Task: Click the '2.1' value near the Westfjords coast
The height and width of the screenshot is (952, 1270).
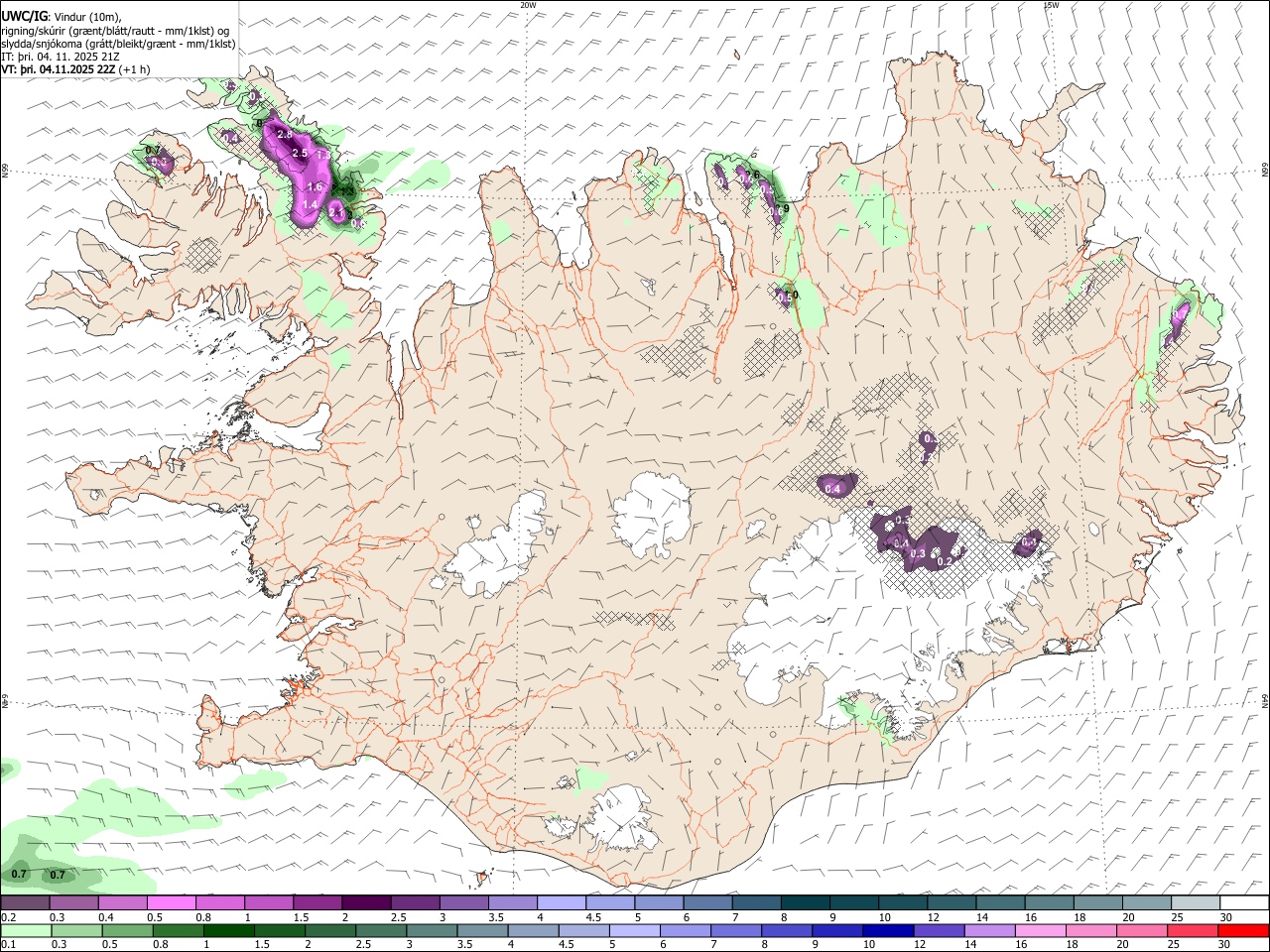Action: click(x=336, y=212)
